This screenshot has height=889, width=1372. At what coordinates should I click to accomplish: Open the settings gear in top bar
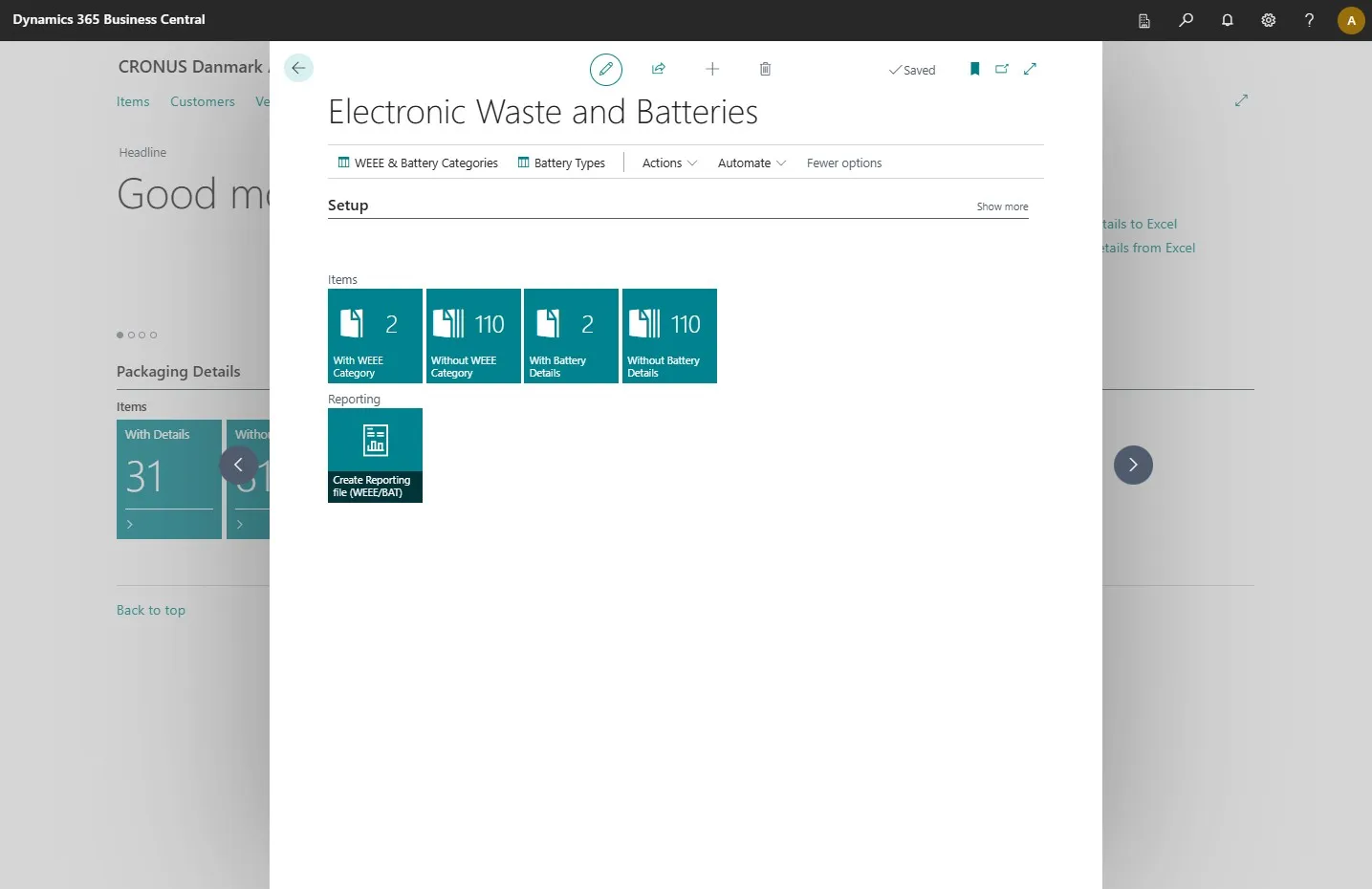[x=1268, y=20]
